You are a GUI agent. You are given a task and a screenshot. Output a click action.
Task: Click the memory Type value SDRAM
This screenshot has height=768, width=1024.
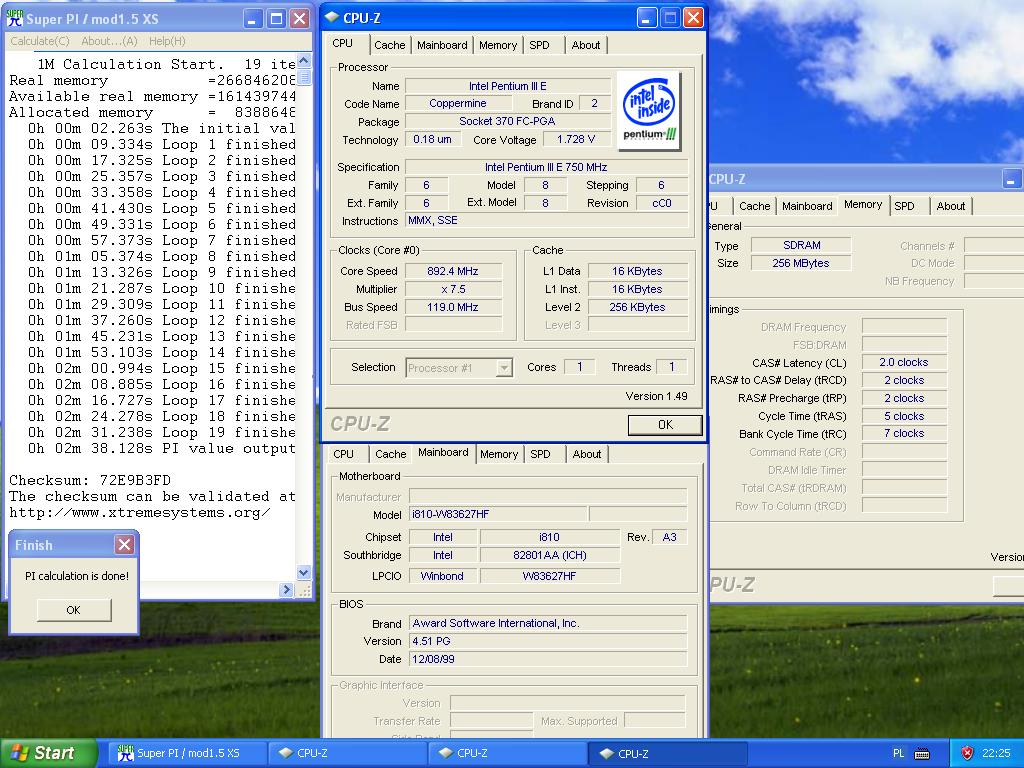pos(801,245)
